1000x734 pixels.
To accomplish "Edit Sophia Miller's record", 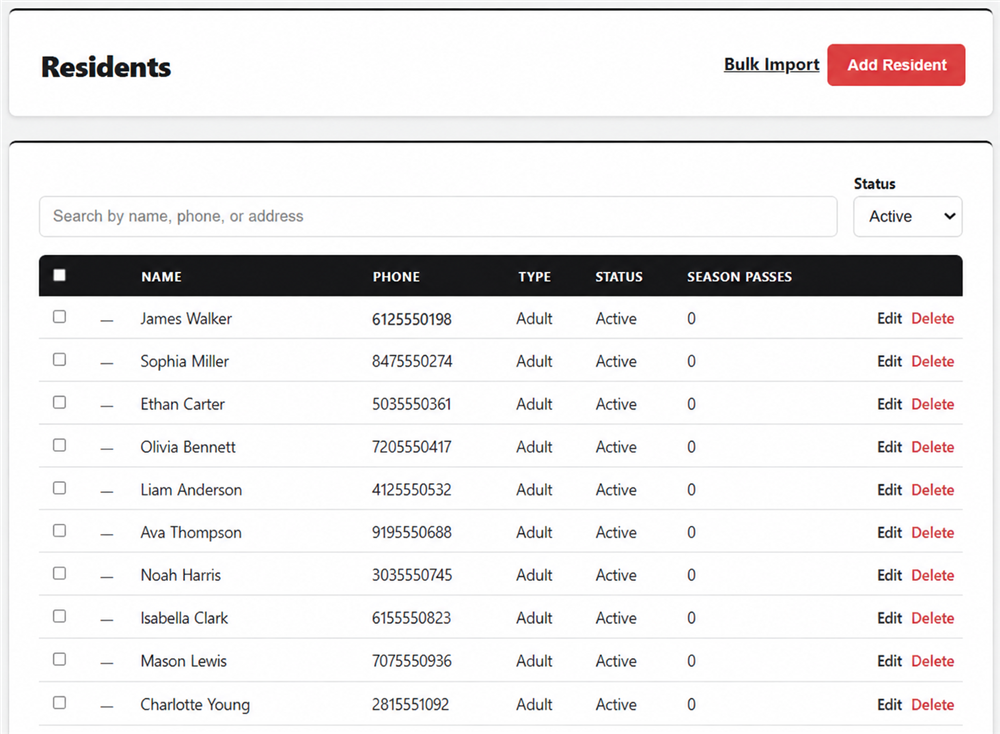I will pos(889,361).
